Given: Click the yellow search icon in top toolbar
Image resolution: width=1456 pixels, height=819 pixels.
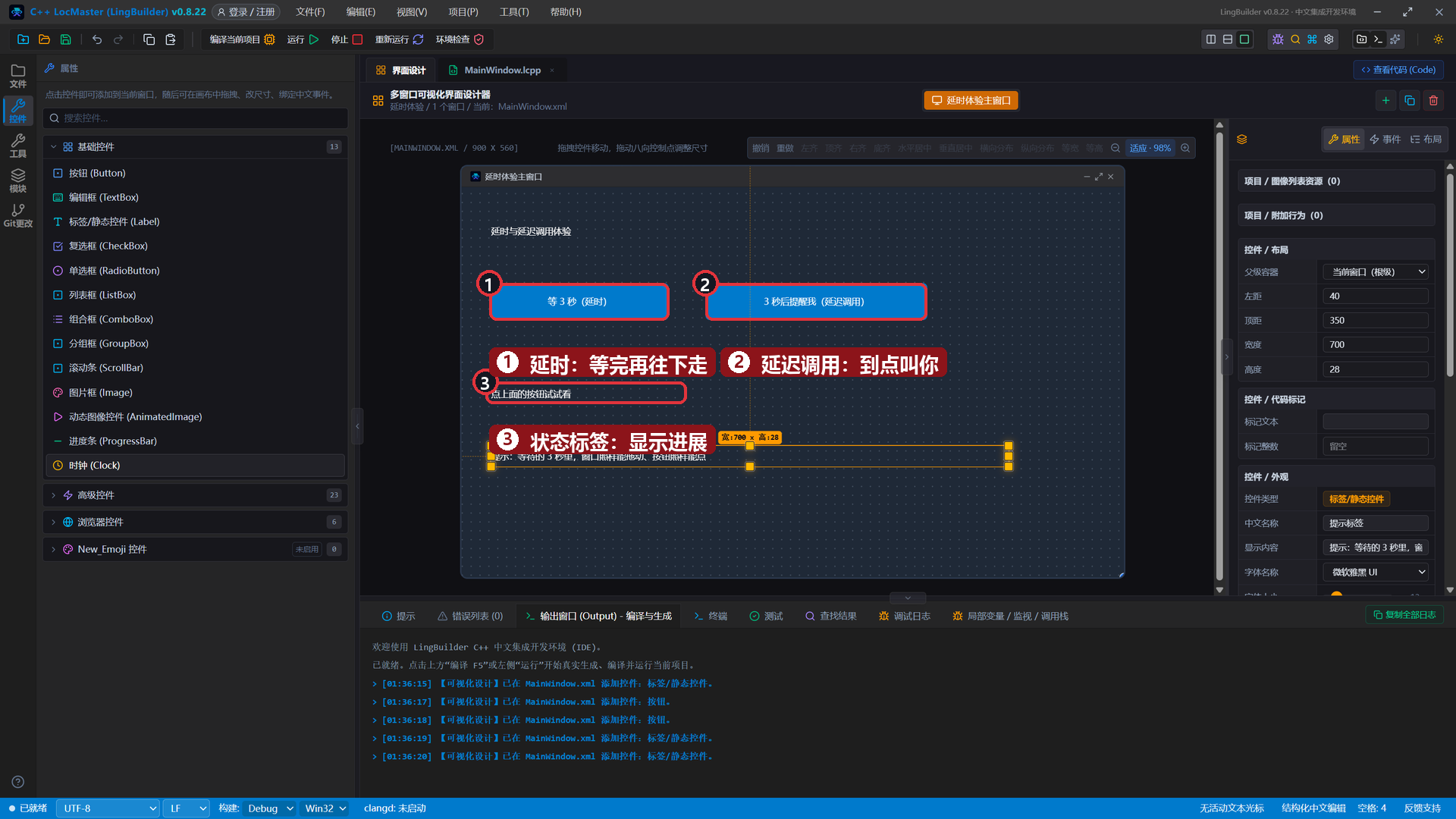Looking at the screenshot, I should [1295, 39].
